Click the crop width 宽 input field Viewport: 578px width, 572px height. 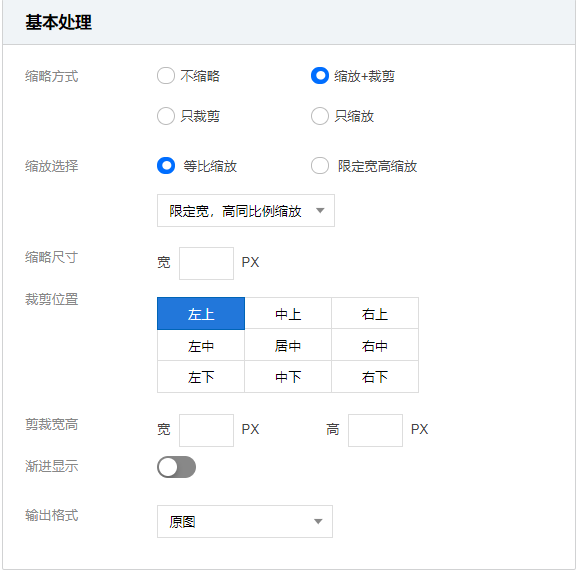[x=206, y=430]
